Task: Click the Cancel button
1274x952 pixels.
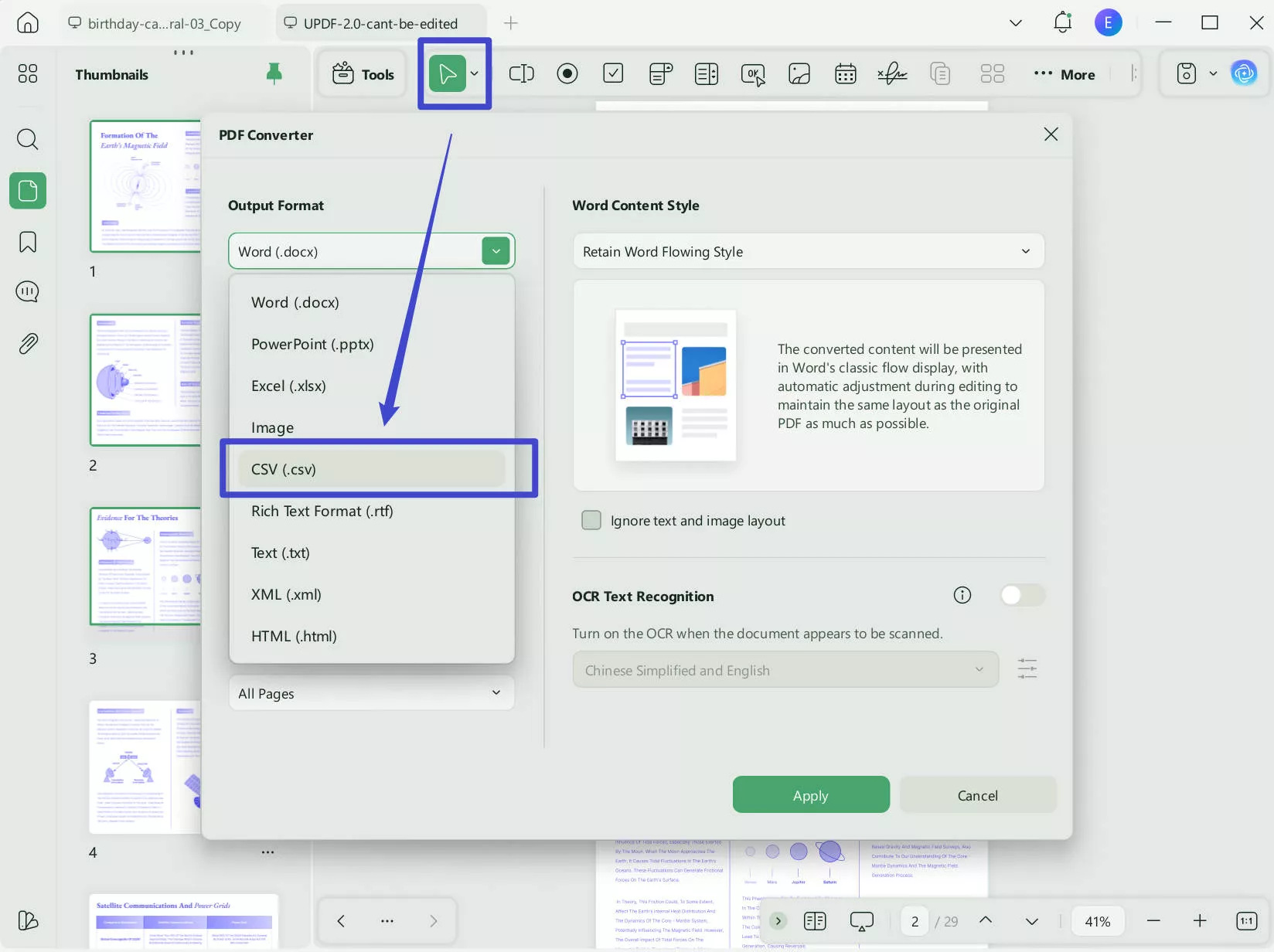Action: (978, 794)
